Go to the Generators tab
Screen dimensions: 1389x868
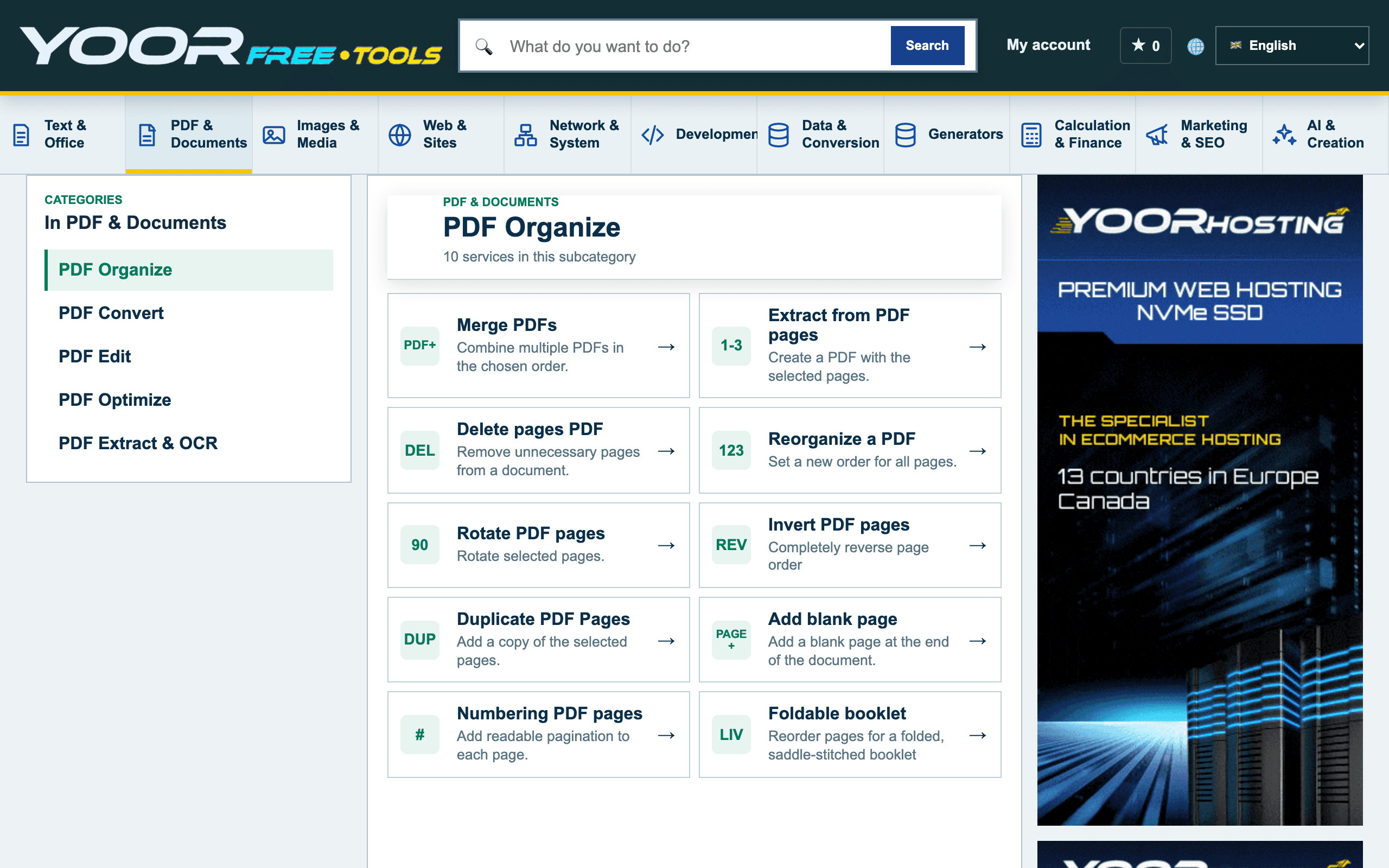click(946, 135)
